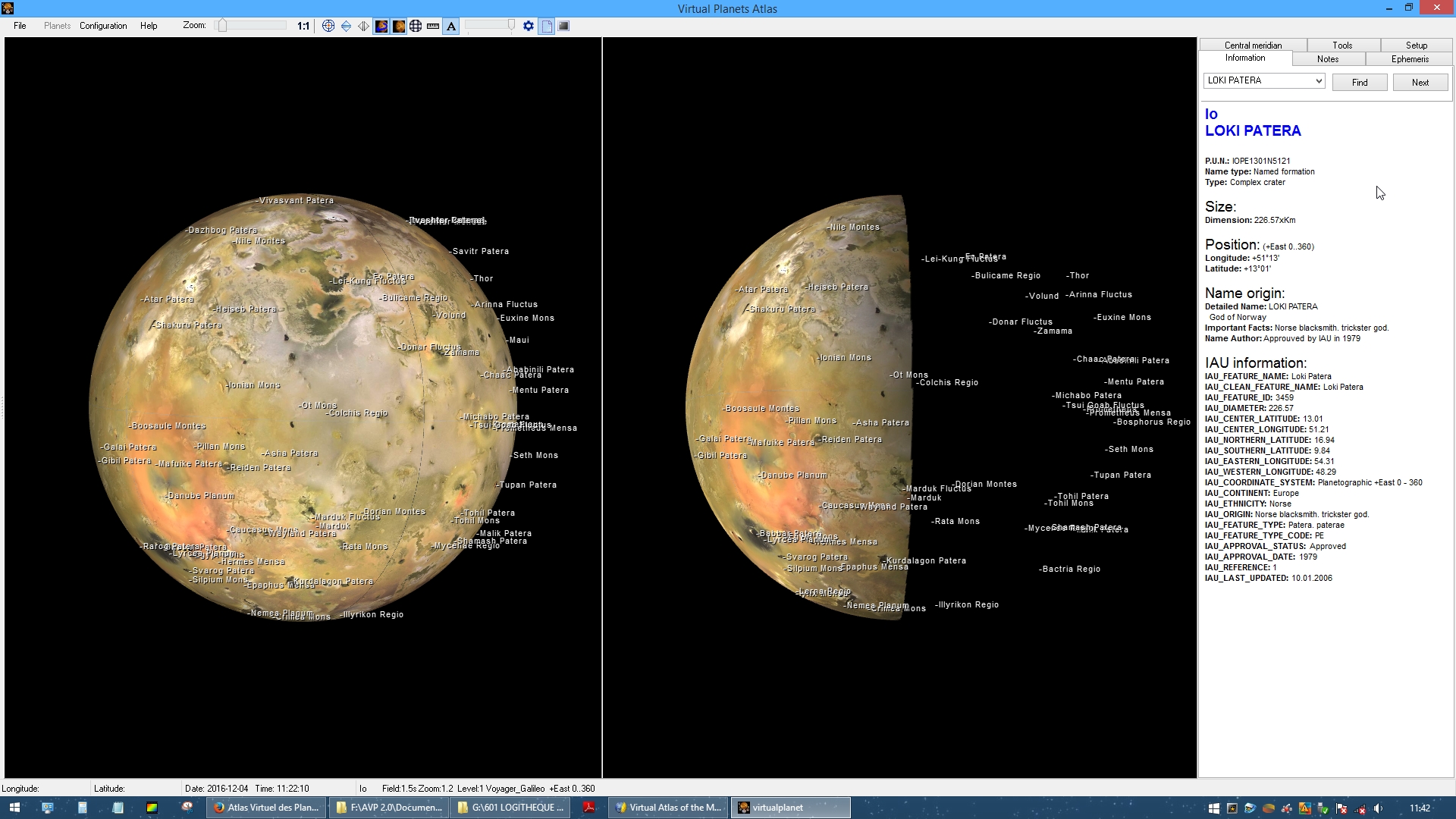Toggle the feature labels 'A' icon
Image resolution: width=1456 pixels, height=819 pixels.
(450, 25)
